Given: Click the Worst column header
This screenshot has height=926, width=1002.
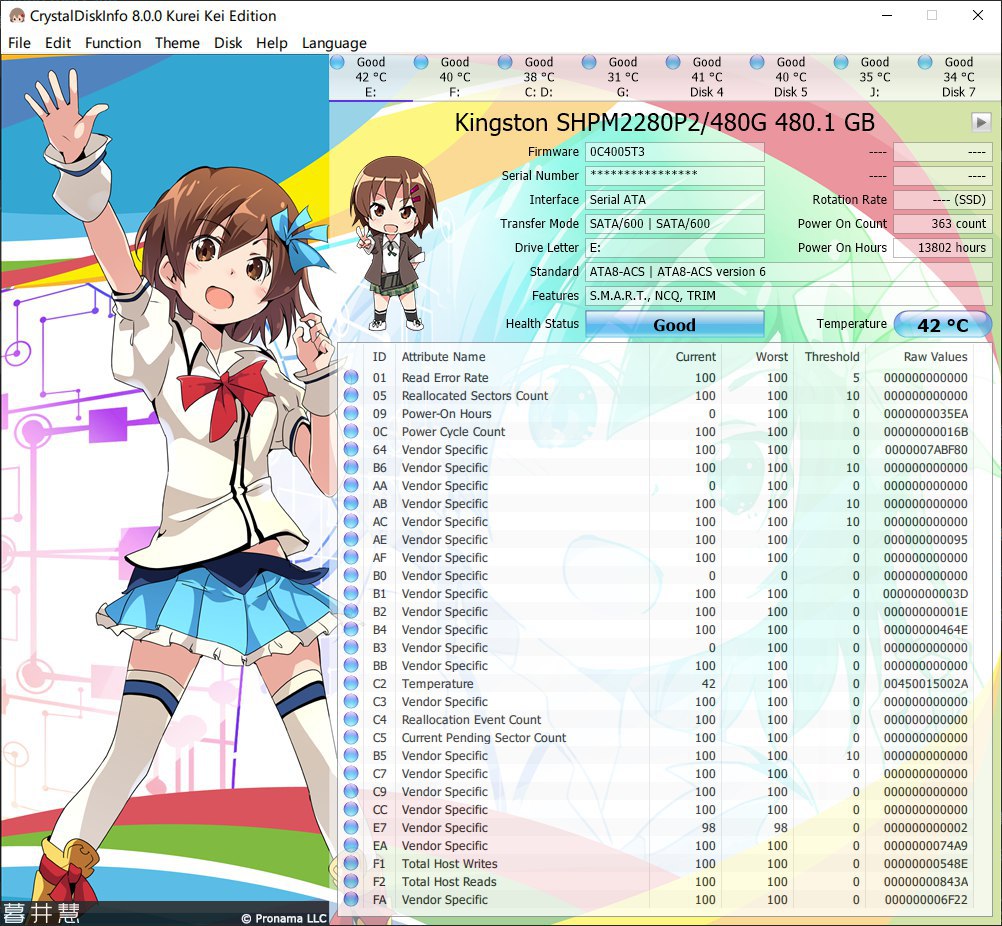Looking at the screenshot, I should 771,357.
